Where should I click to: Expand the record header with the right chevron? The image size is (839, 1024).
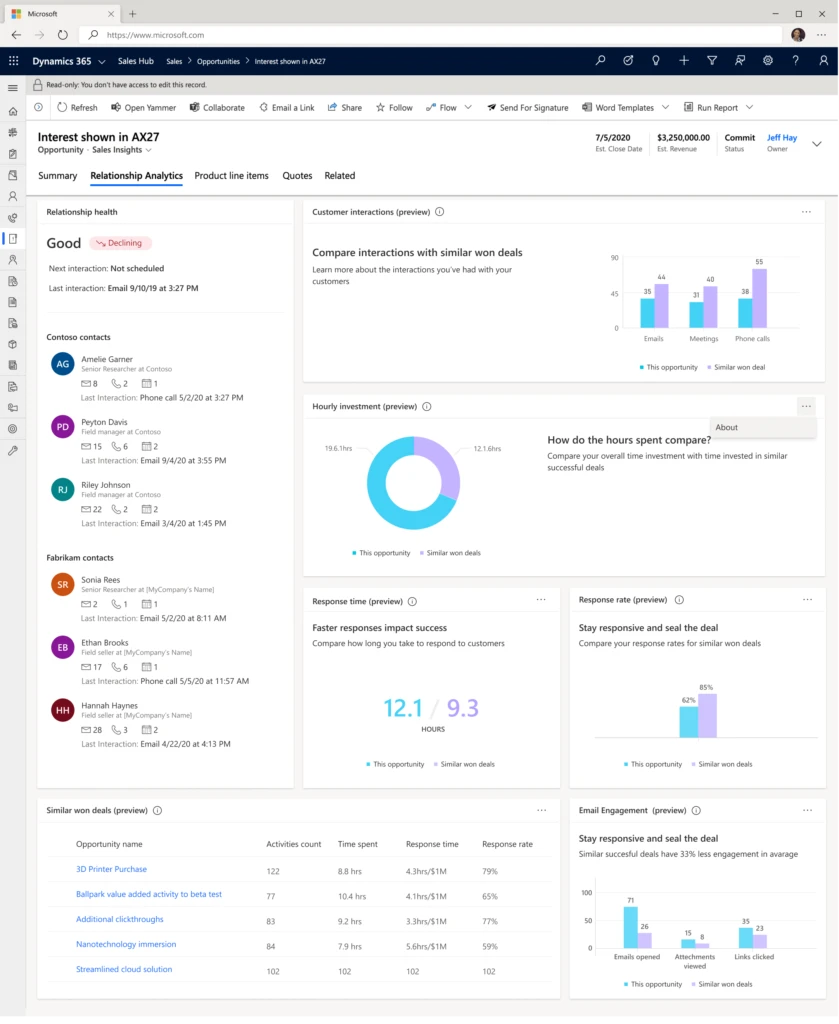tap(817, 143)
